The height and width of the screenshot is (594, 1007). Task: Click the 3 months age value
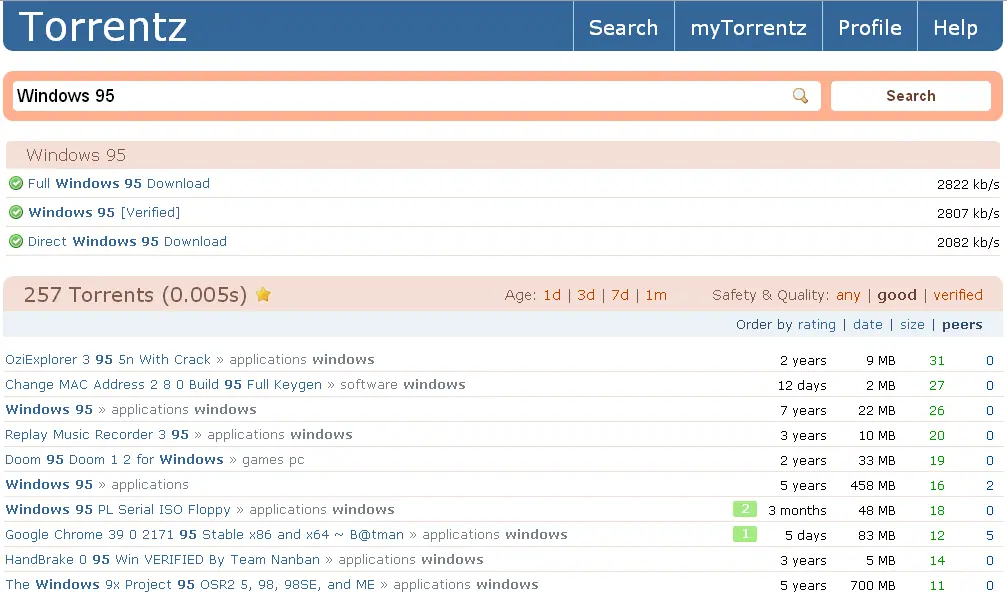pyautogui.click(x=797, y=511)
